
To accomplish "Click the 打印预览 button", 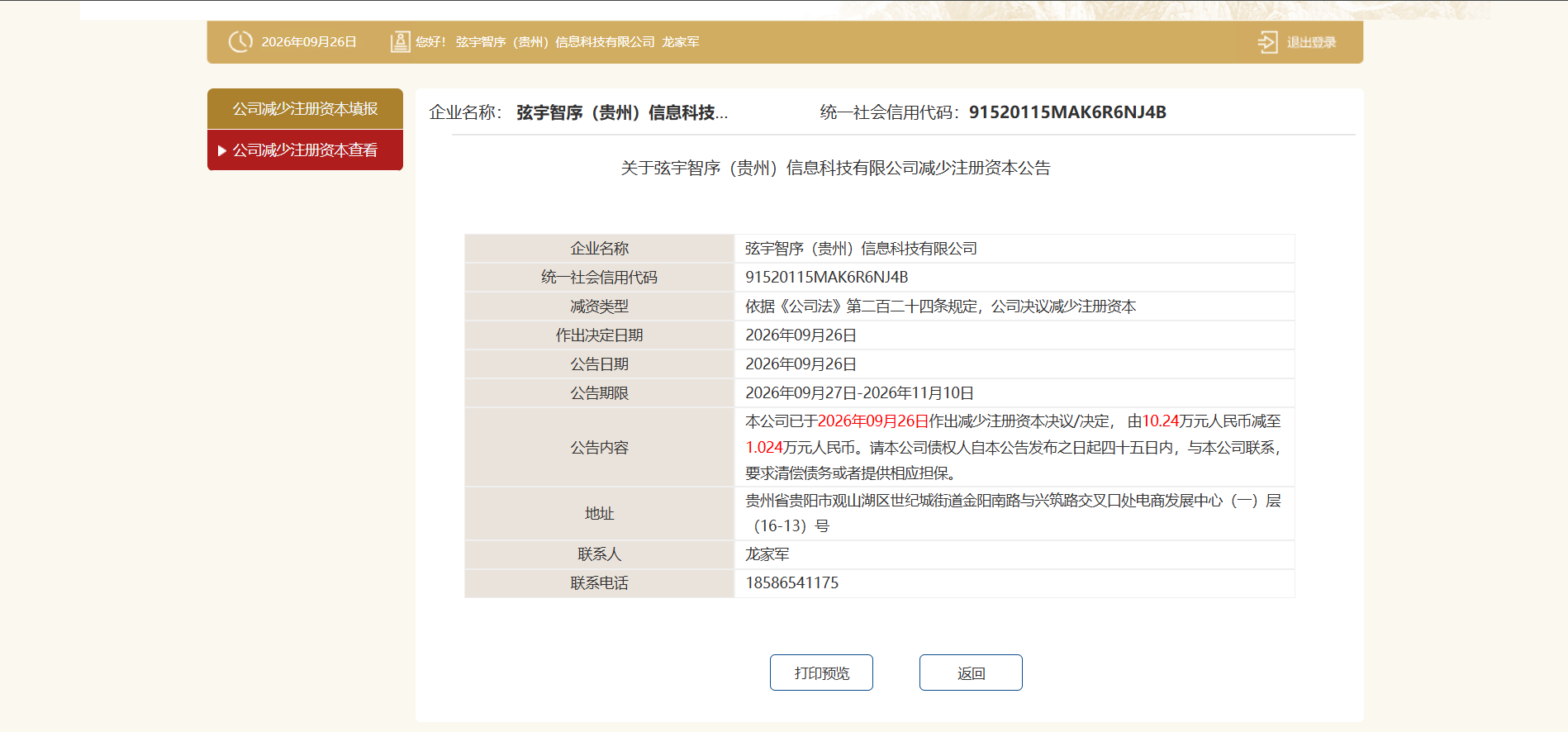I will (821, 673).
